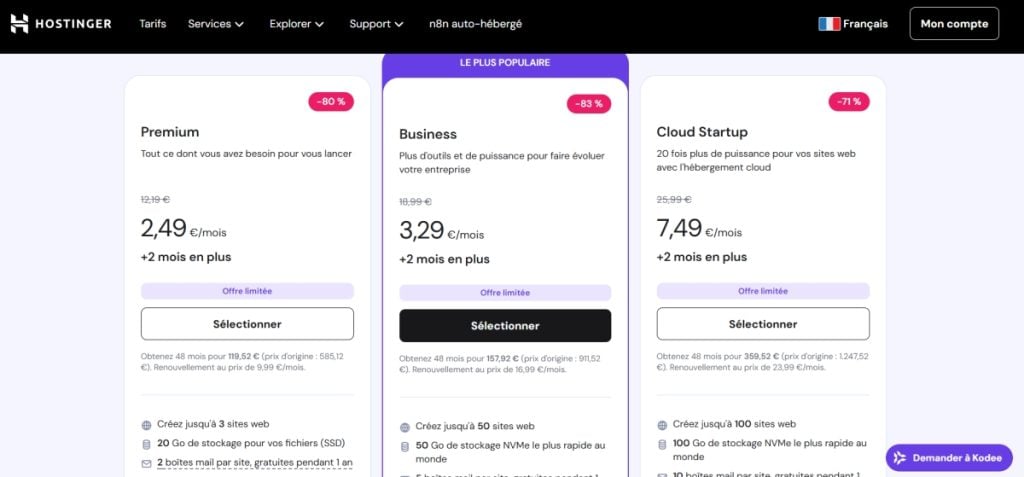Expand the Explorer dropdown menu

(x=297, y=24)
